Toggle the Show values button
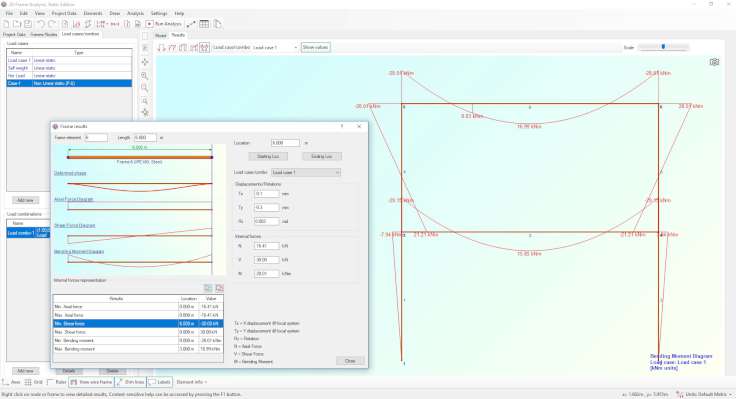Image resolution: width=736 pixels, height=399 pixels. pos(315,47)
